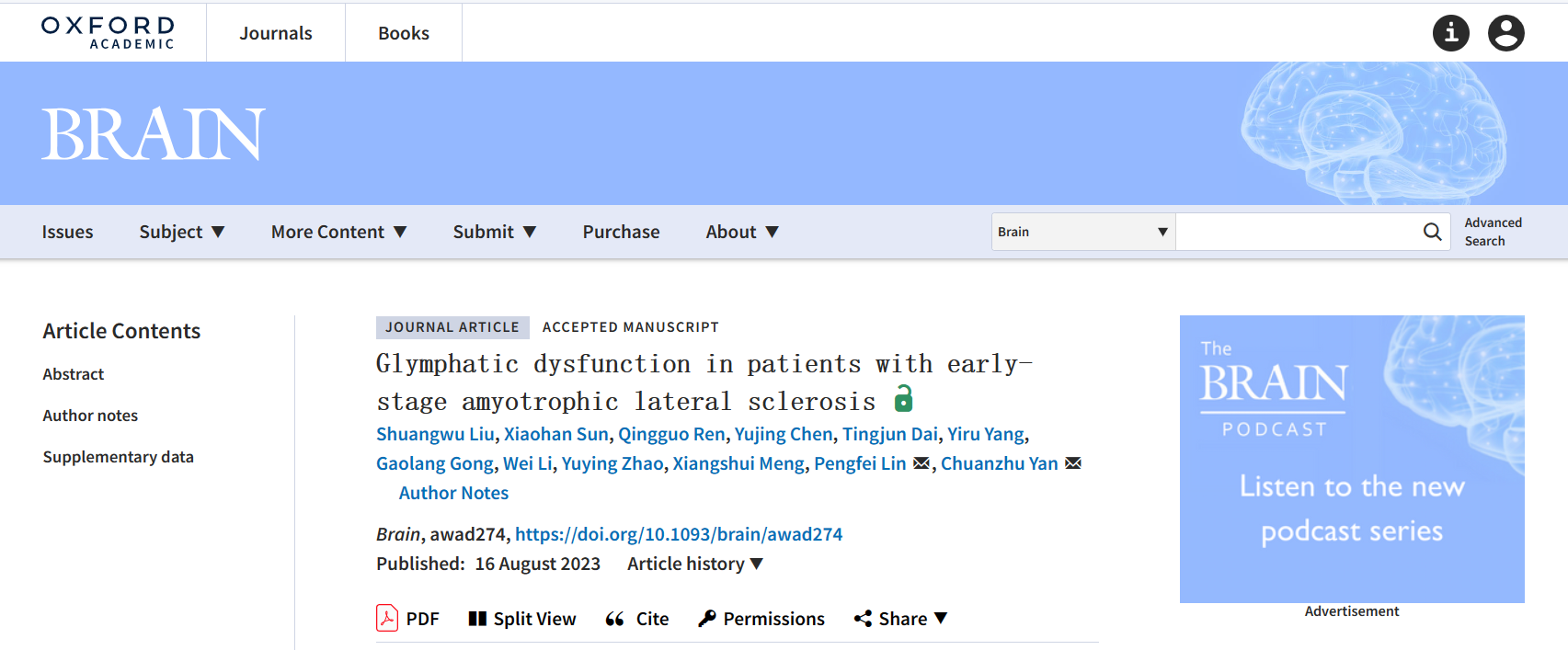Jump to Abstract in Article Contents
Screen dimensions: 1568x650
74,374
